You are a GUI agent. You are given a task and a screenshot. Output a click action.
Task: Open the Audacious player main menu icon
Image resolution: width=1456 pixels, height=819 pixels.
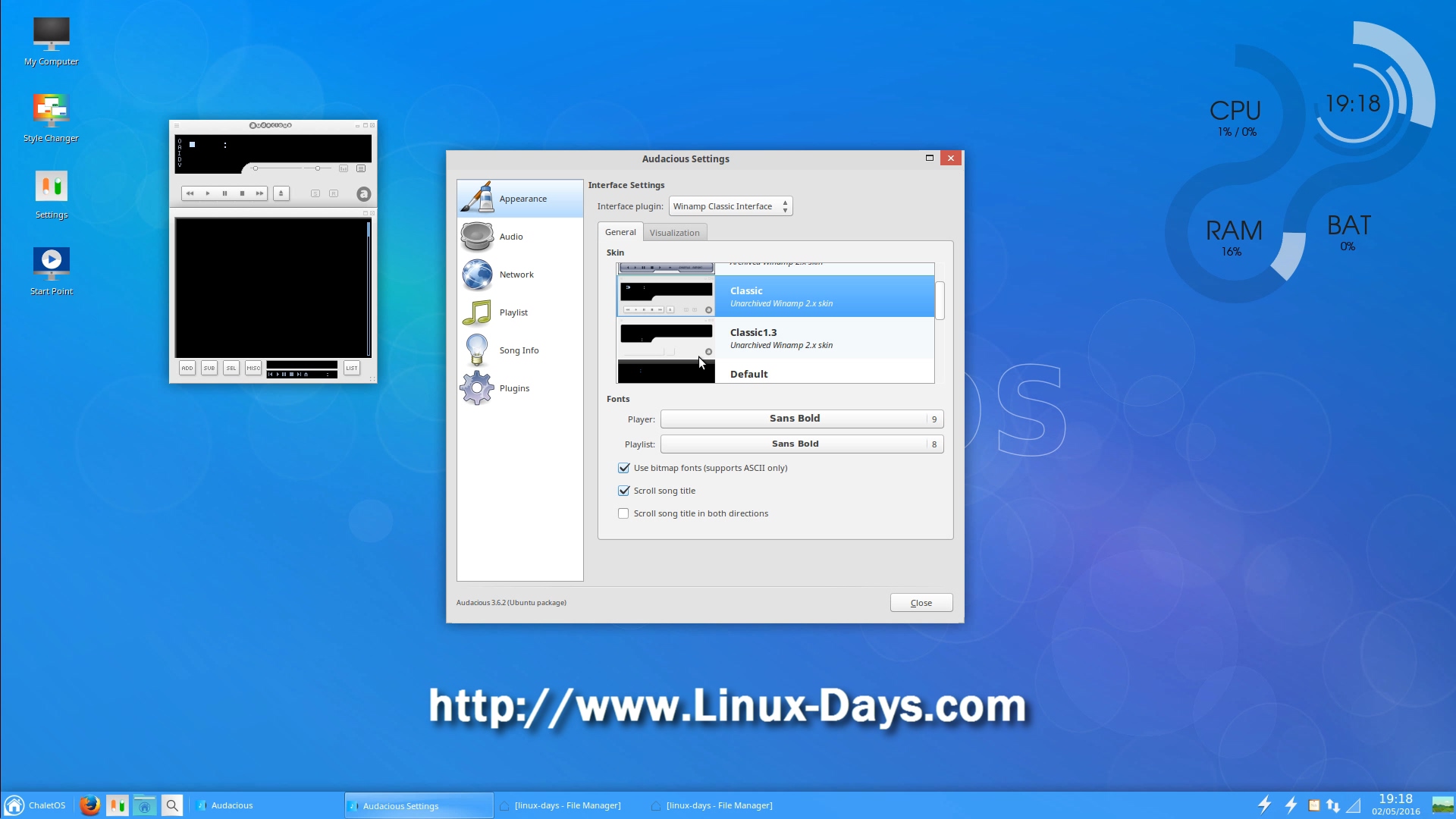(x=177, y=125)
